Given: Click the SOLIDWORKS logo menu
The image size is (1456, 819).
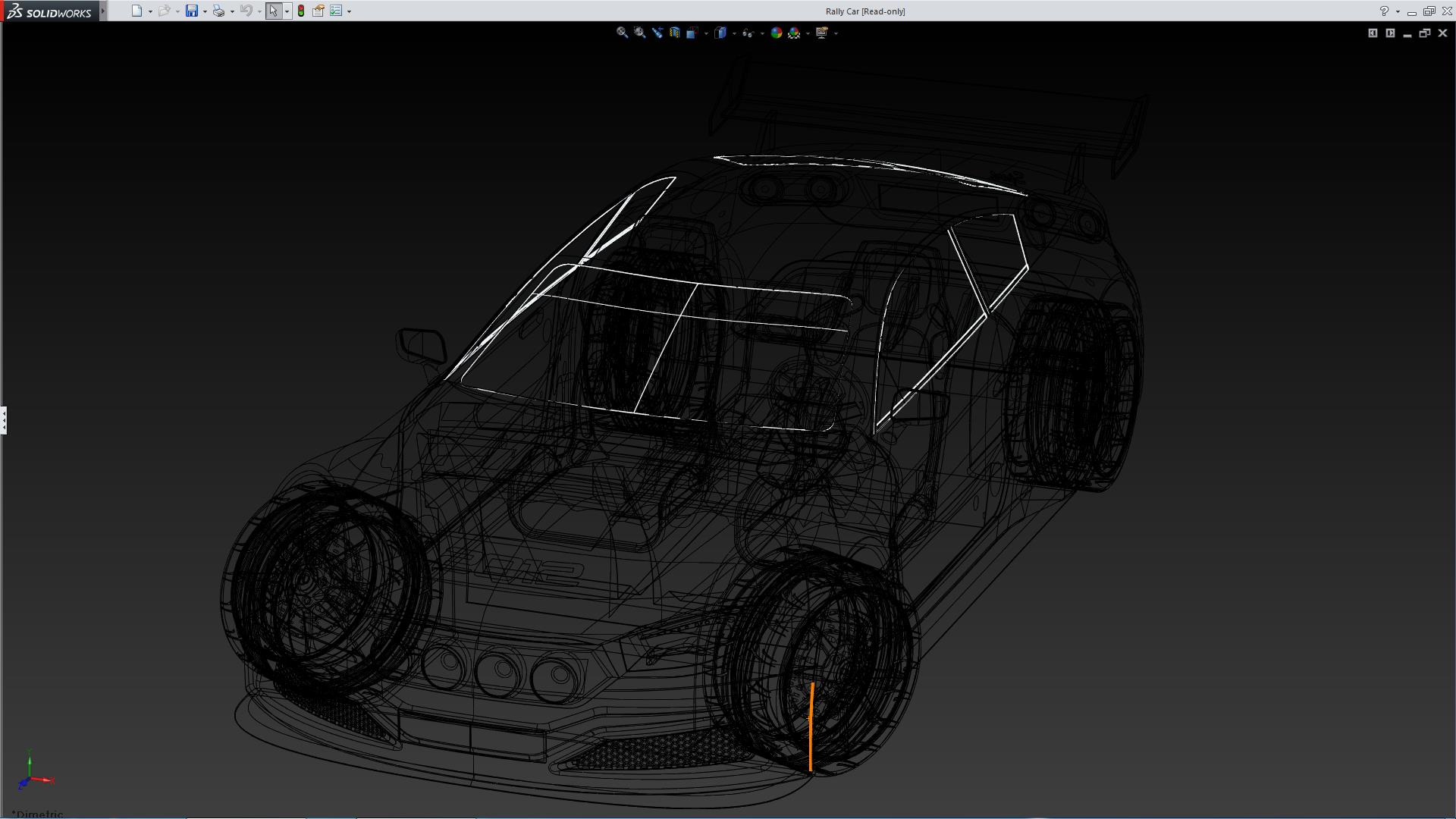Looking at the screenshot, I should [50, 11].
